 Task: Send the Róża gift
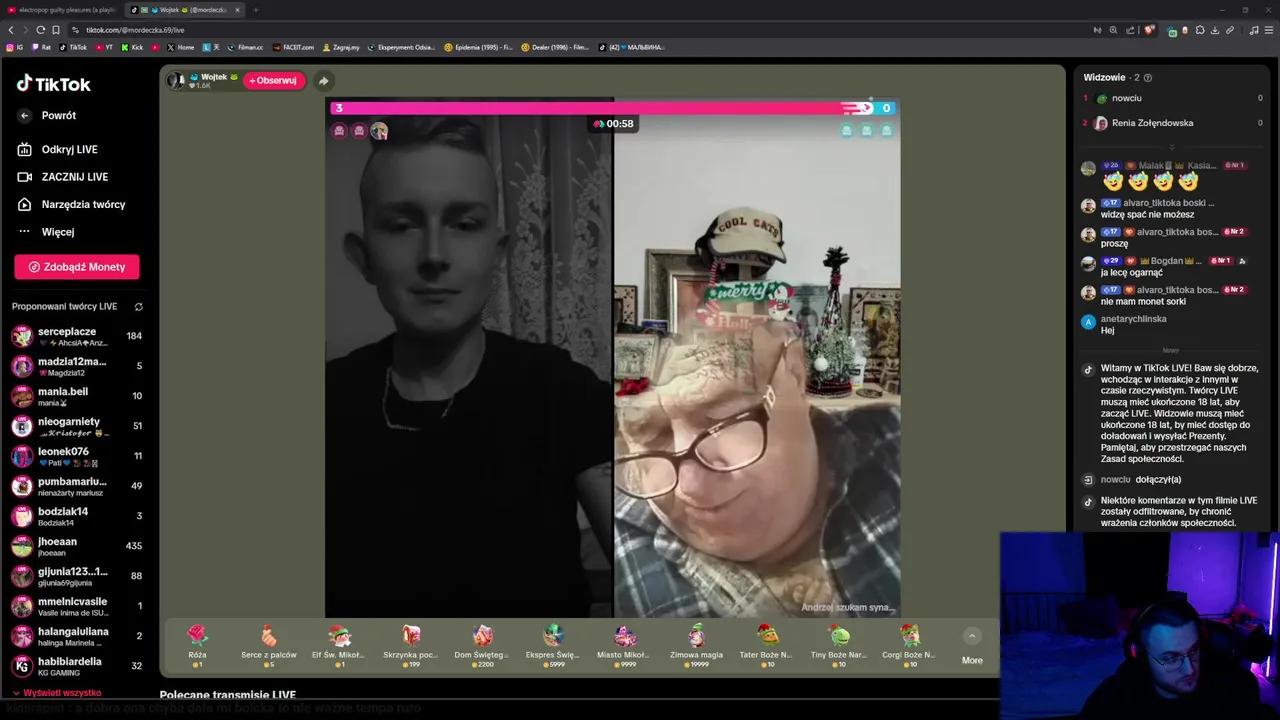(197, 645)
